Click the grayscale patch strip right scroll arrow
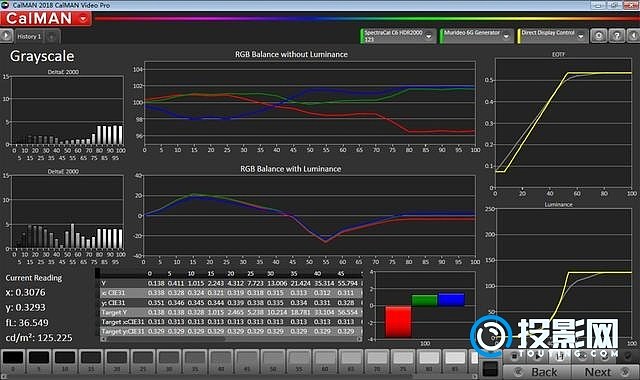Image resolution: width=640 pixels, height=380 pixels. [474, 376]
